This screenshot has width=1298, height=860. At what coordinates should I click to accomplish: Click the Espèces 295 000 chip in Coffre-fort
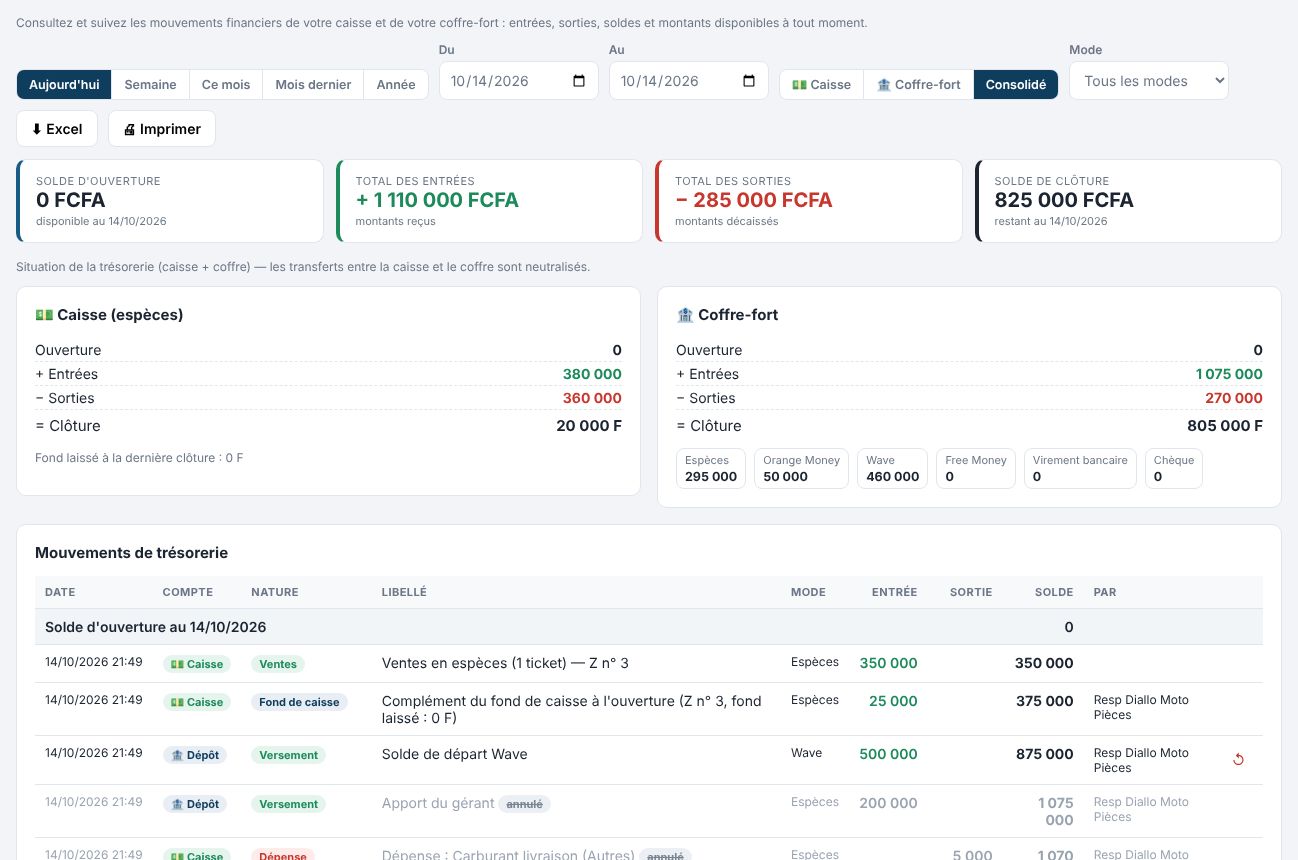711,468
